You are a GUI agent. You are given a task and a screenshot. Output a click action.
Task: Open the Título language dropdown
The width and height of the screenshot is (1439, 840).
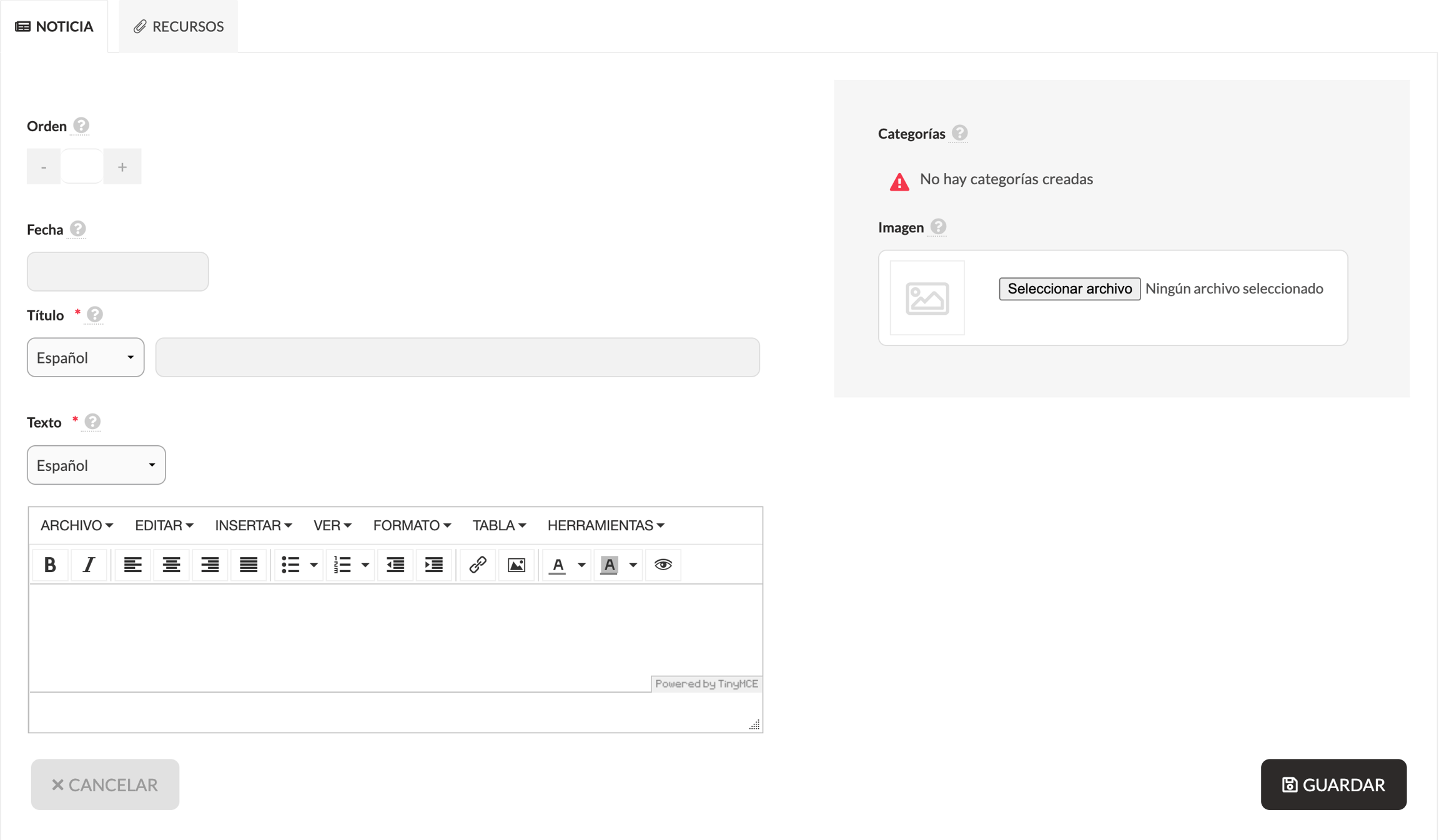[x=86, y=357]
